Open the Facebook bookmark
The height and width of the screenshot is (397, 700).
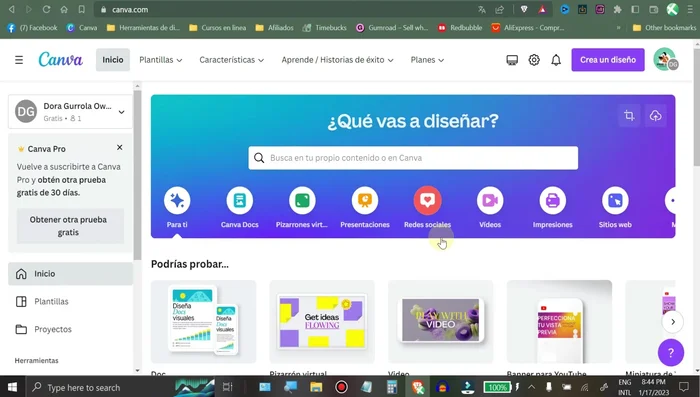(33, 28)
